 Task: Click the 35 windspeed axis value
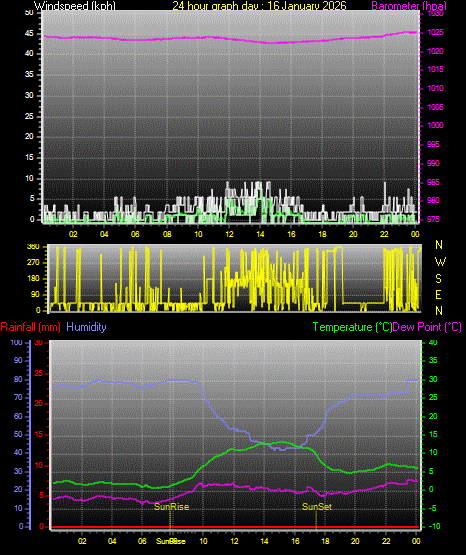pos(29,74)
